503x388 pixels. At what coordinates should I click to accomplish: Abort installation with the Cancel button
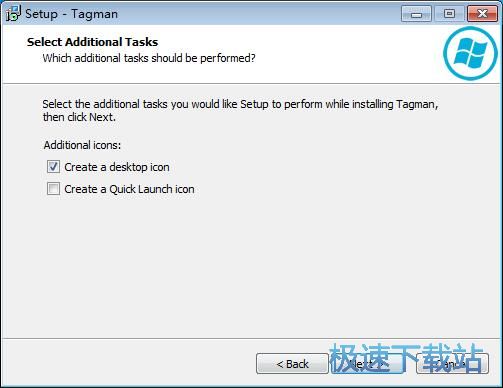pyautogui.click(x=453, y=364)
